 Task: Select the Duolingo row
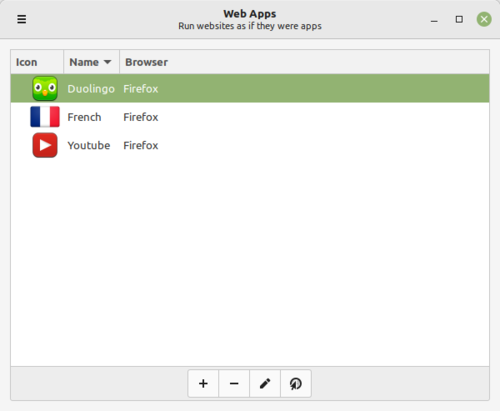pyautogui.click(x=250, y=88)
